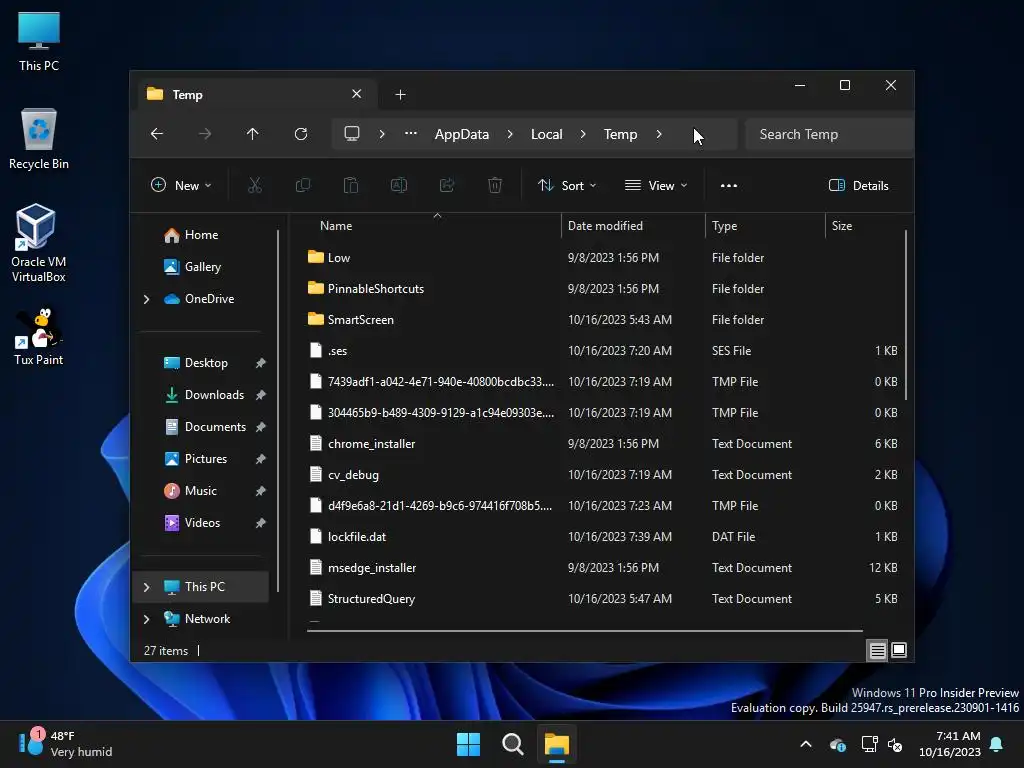This screenshot has height=768, width=1024.
Task: Open the Windows Start menu
Action: click(468, 744)
